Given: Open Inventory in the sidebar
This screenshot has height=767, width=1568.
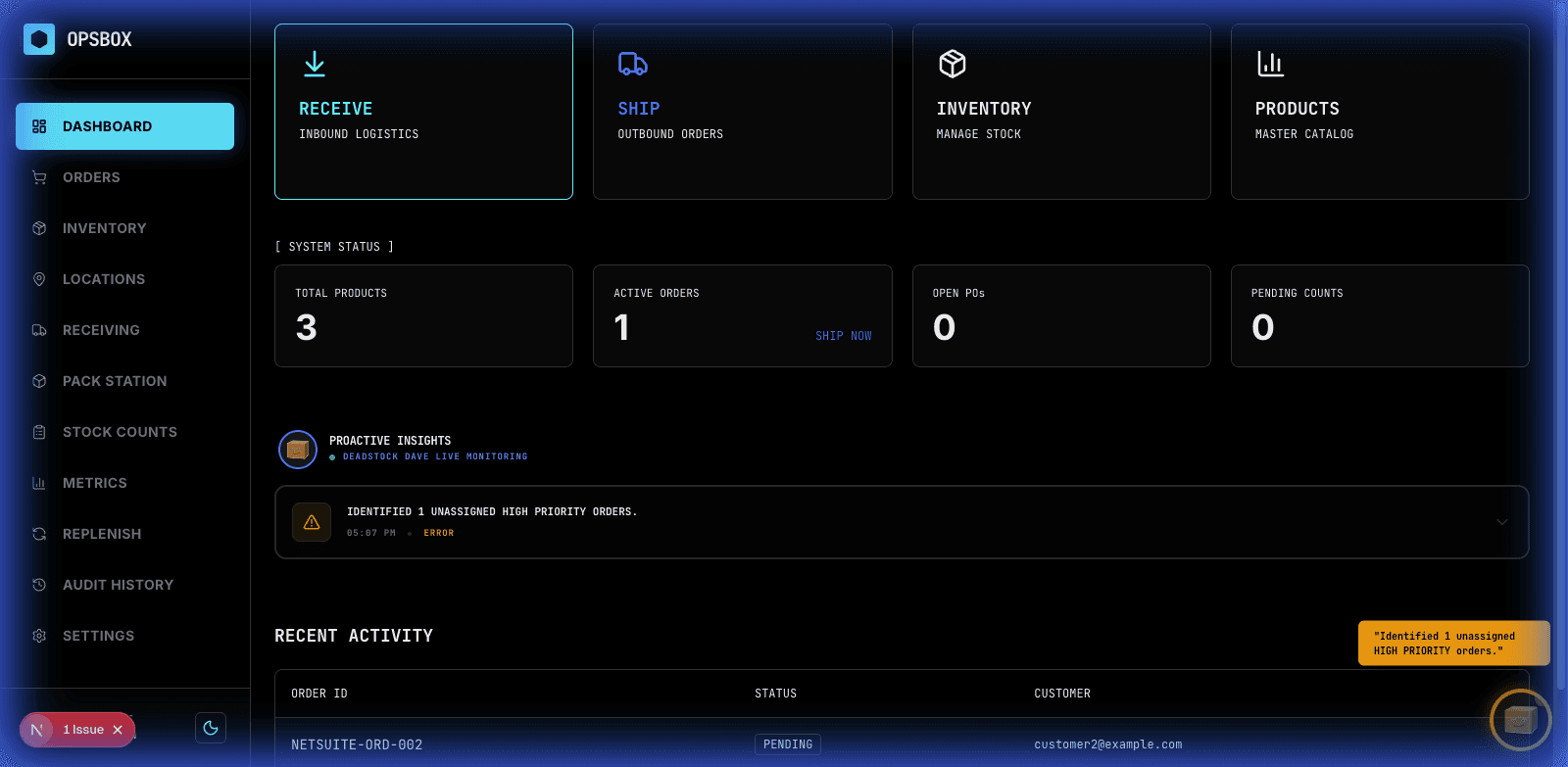Looking at the screenshot, I should pos(124,228).
